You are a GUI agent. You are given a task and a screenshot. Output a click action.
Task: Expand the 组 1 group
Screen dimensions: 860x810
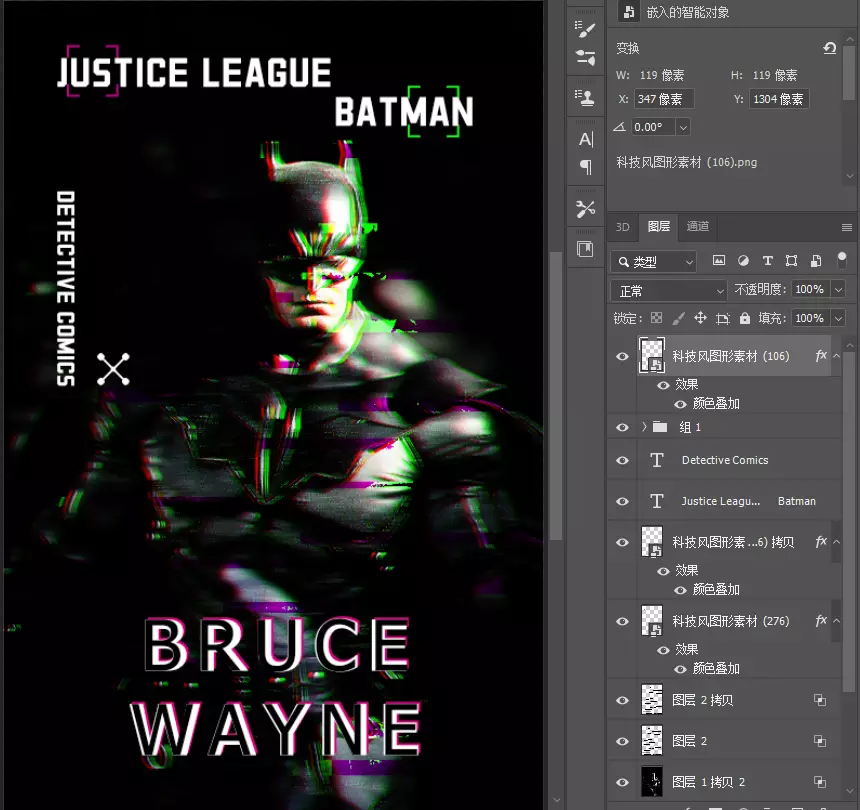point(644,426)
